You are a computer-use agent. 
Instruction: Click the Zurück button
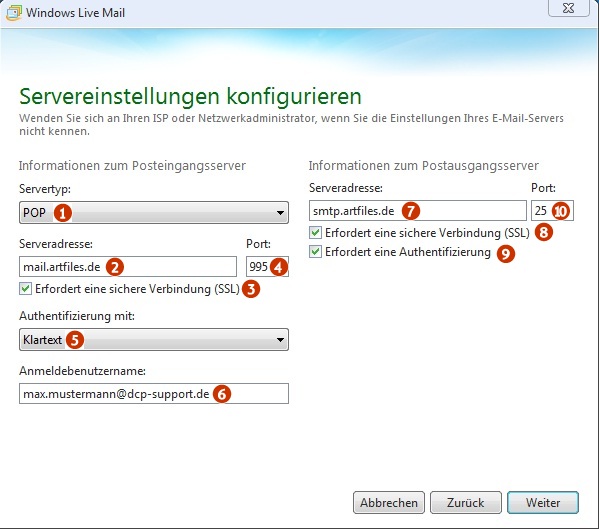tap(466, 502)
